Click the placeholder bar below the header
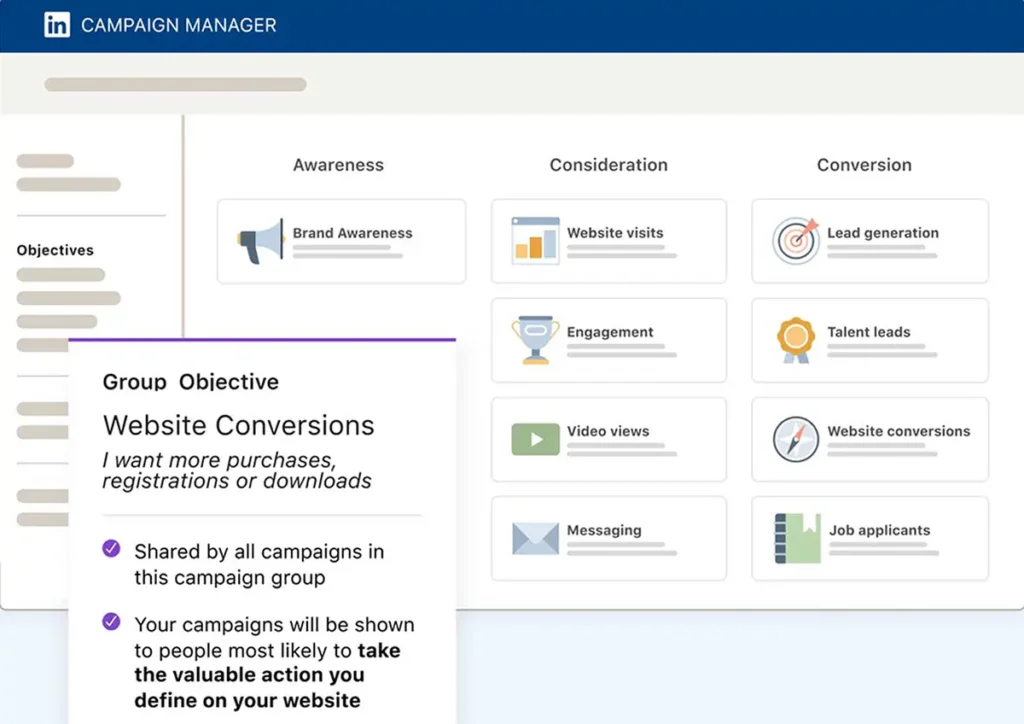 175,85
